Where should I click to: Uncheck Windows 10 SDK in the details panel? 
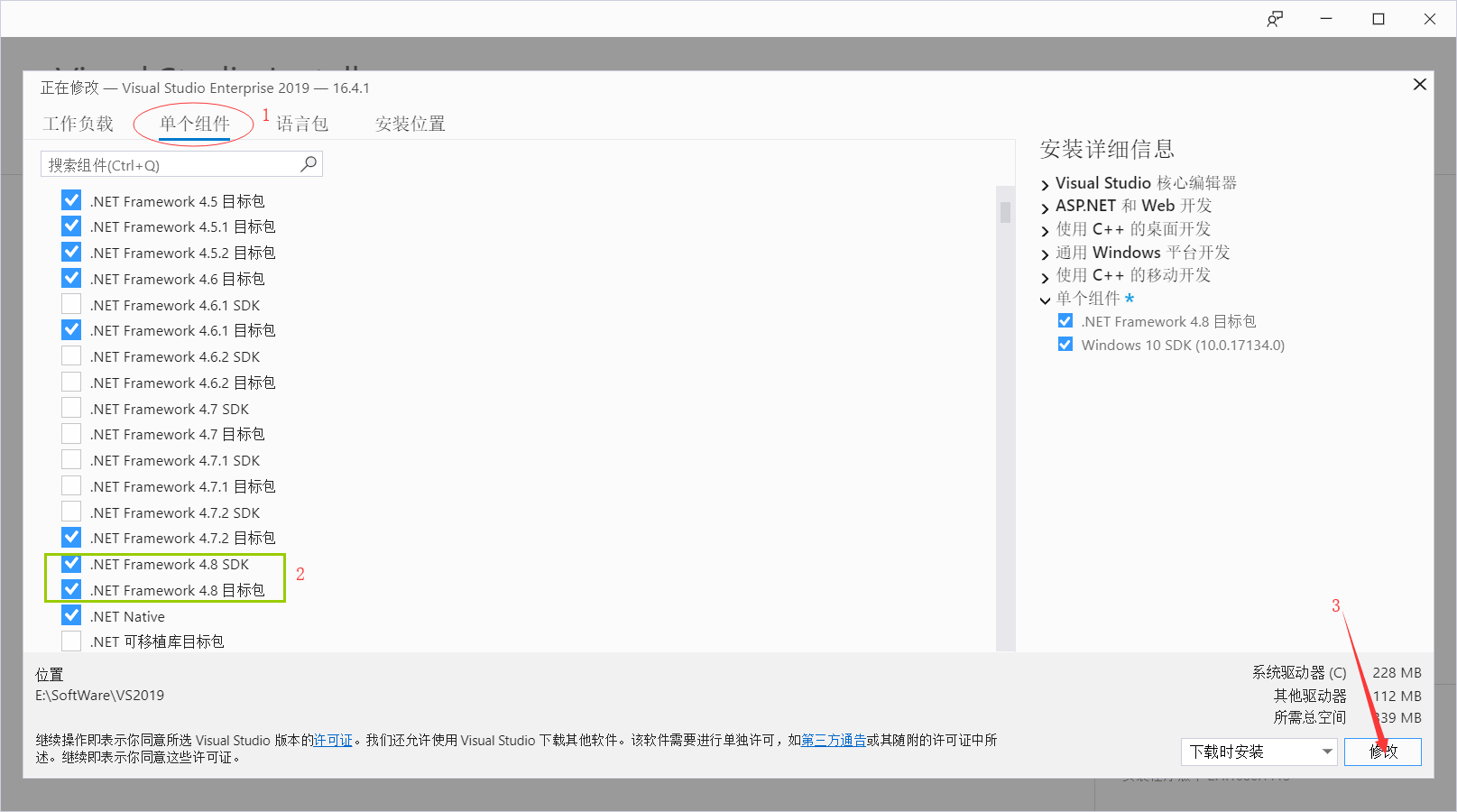1065,344
